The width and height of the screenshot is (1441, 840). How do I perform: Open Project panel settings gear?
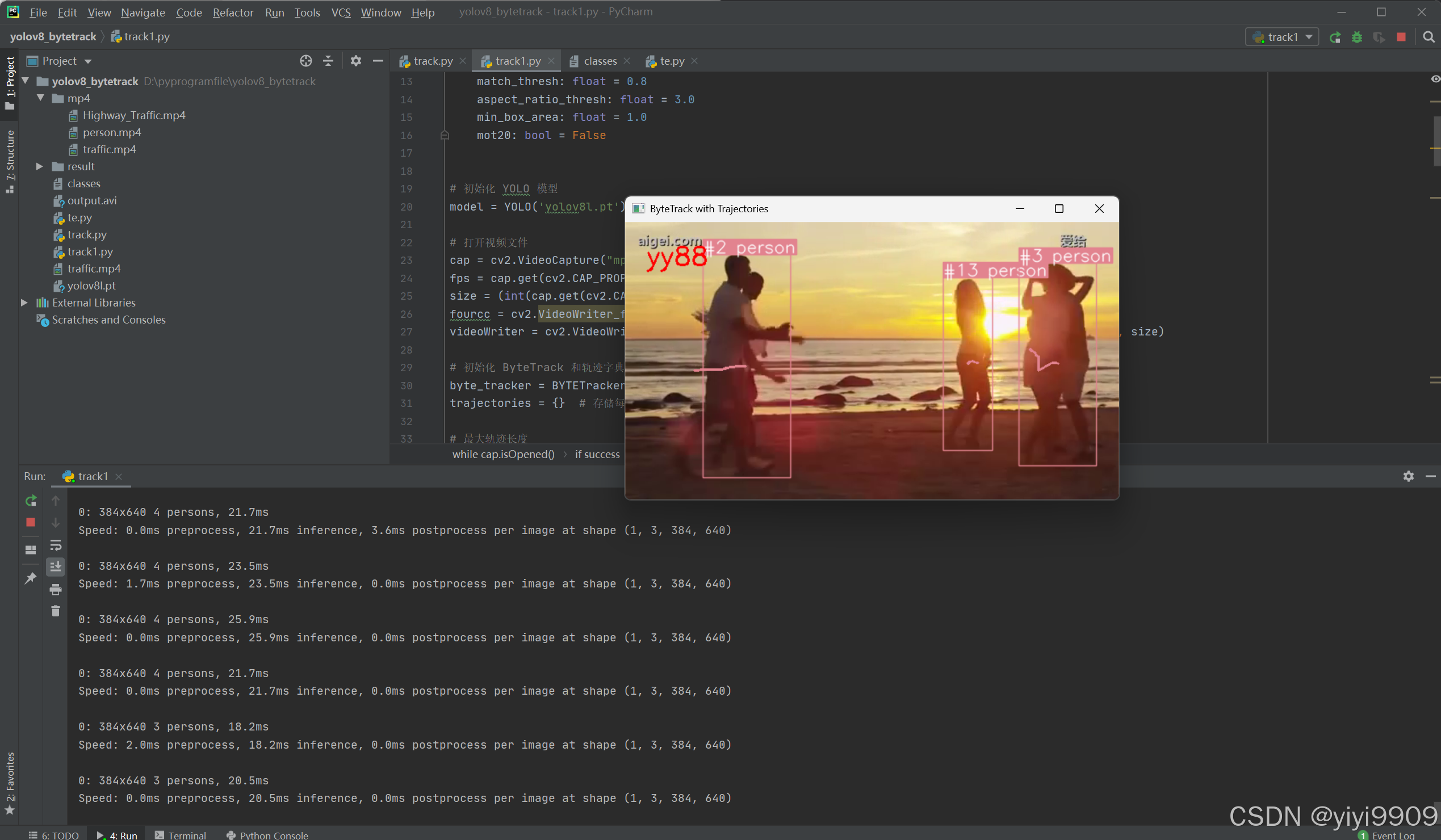[355, 61]
